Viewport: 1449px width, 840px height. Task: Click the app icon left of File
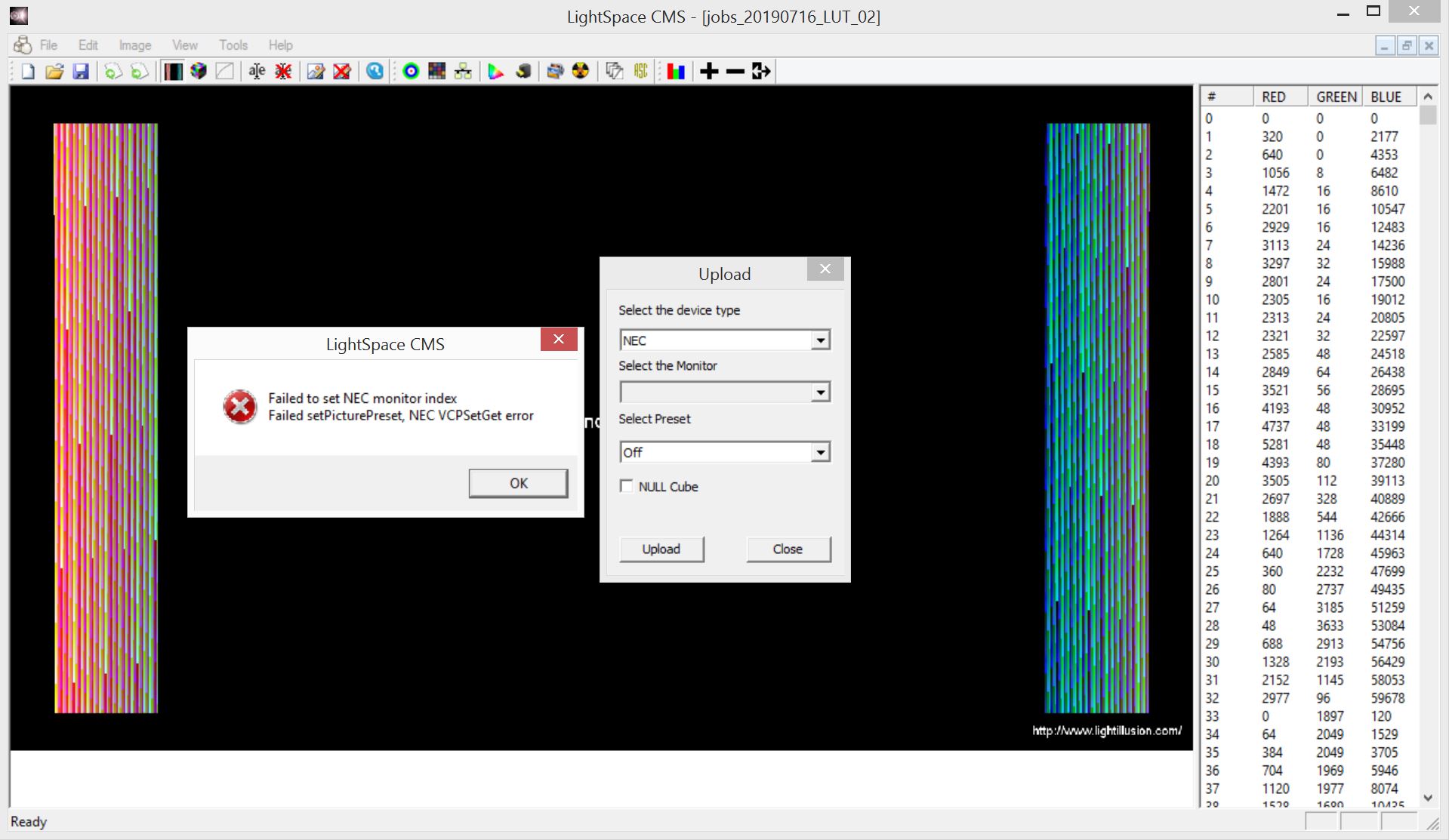pos(22,45)
